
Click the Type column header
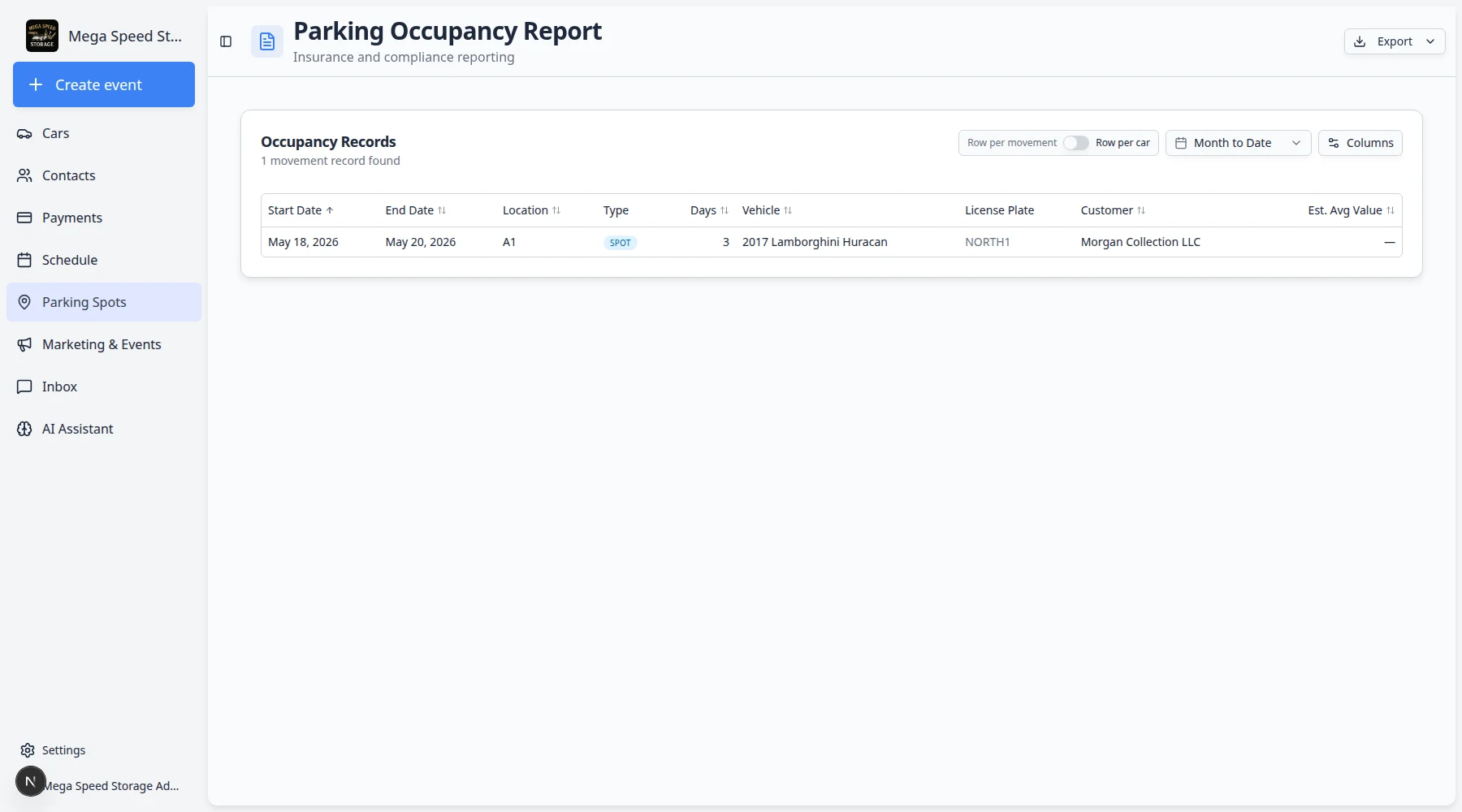click(x=616, y=210)
